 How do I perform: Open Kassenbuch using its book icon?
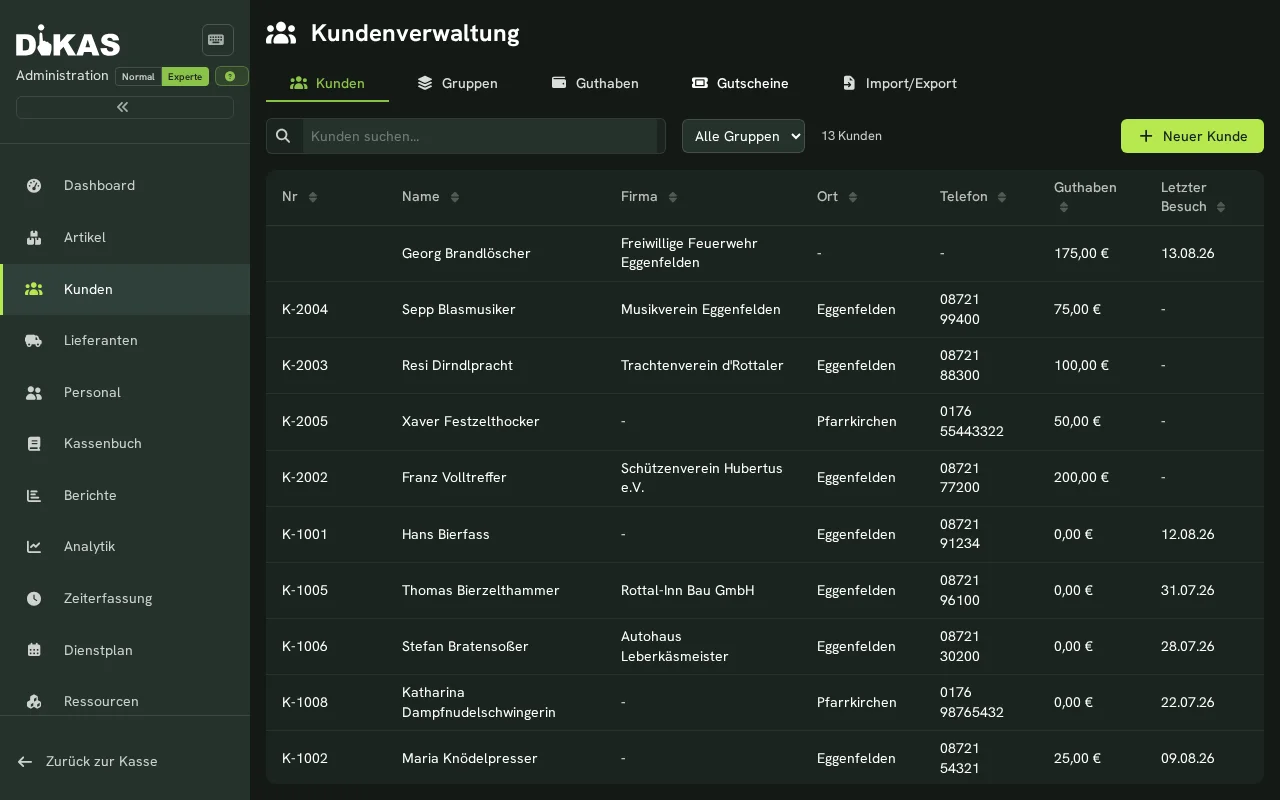[34, 443]
